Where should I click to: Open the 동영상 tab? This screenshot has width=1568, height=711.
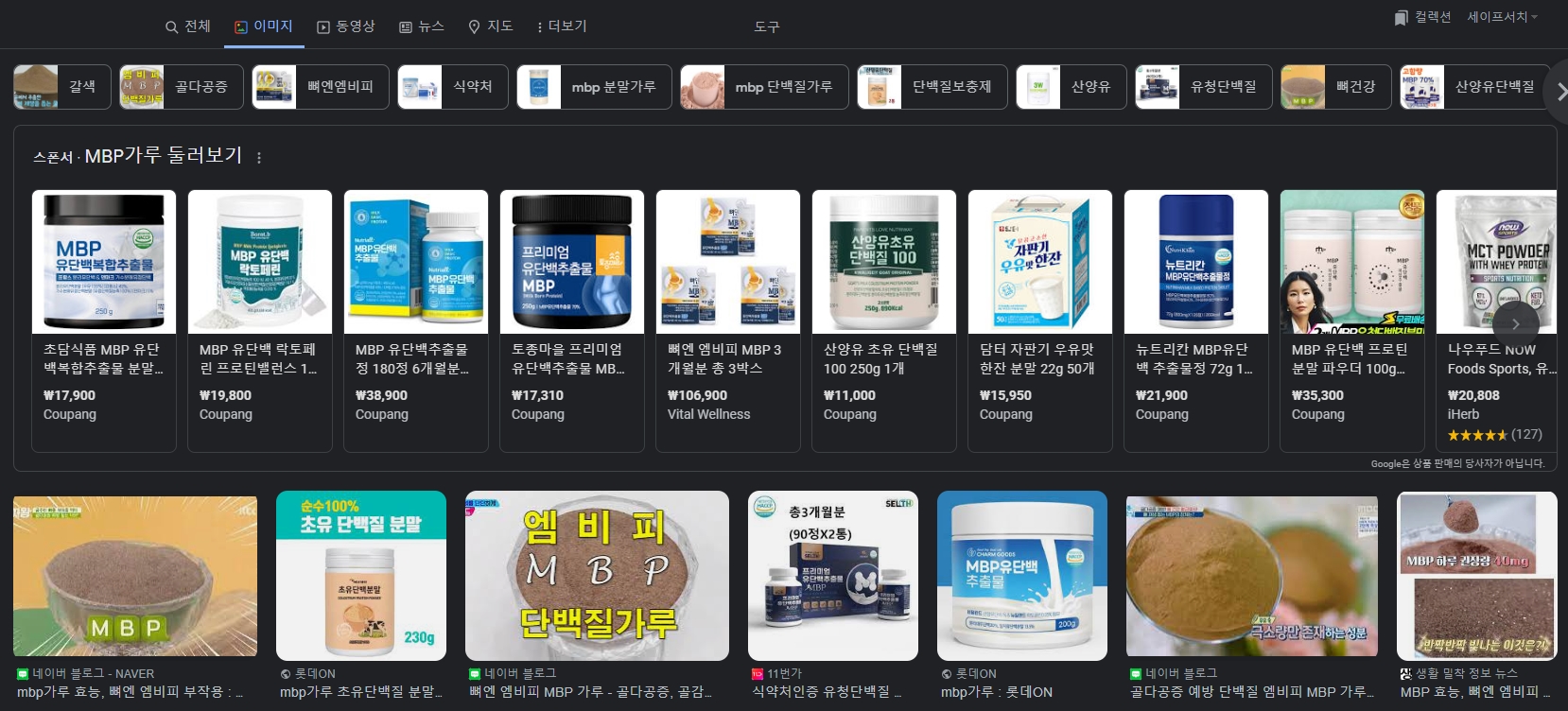click(x=345, y=26)
